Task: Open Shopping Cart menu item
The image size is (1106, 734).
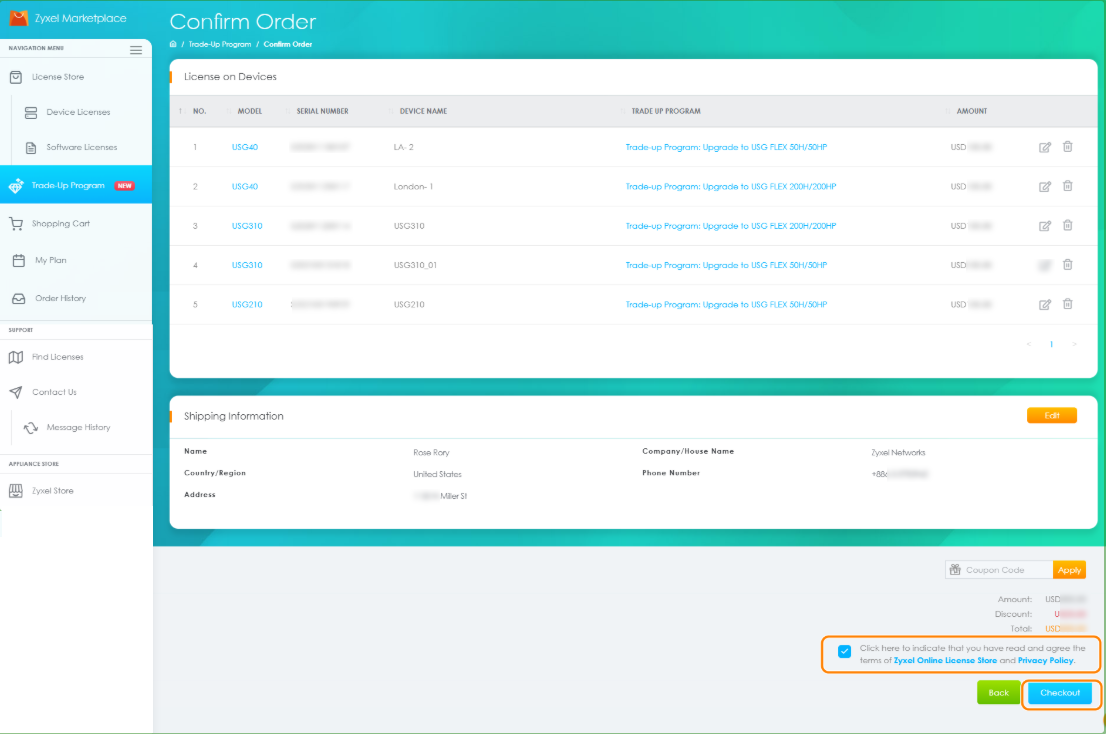Action: coord(61,224)
